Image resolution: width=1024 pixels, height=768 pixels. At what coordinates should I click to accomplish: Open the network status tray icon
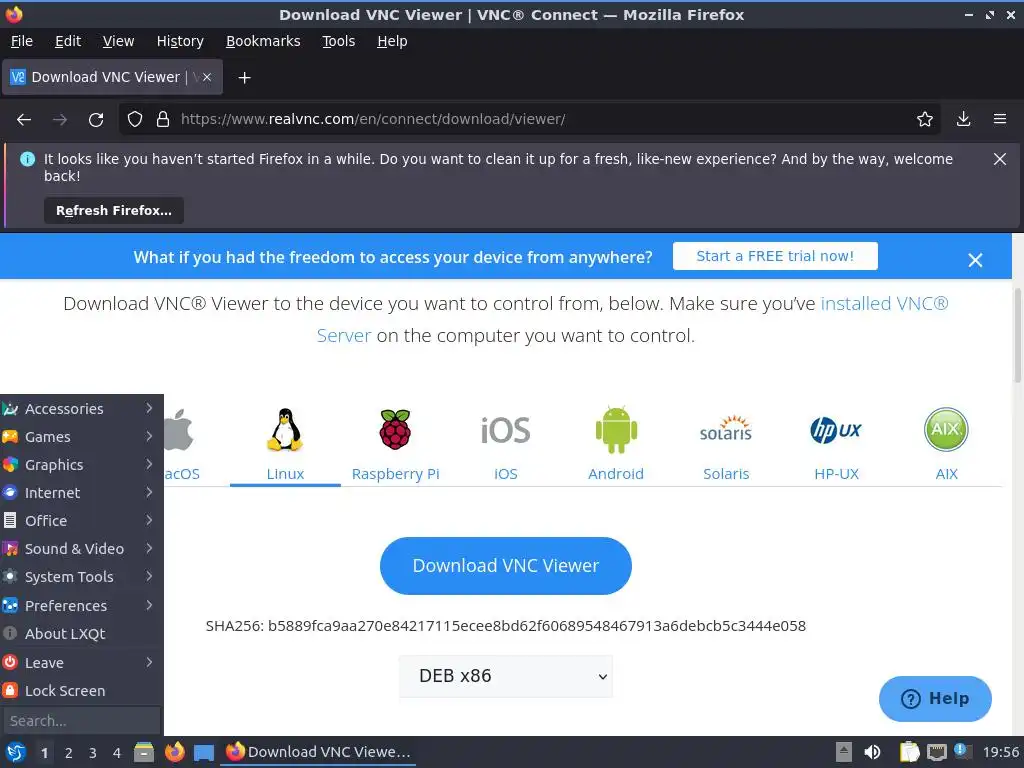pyautogui.click(x=936, y=752)
